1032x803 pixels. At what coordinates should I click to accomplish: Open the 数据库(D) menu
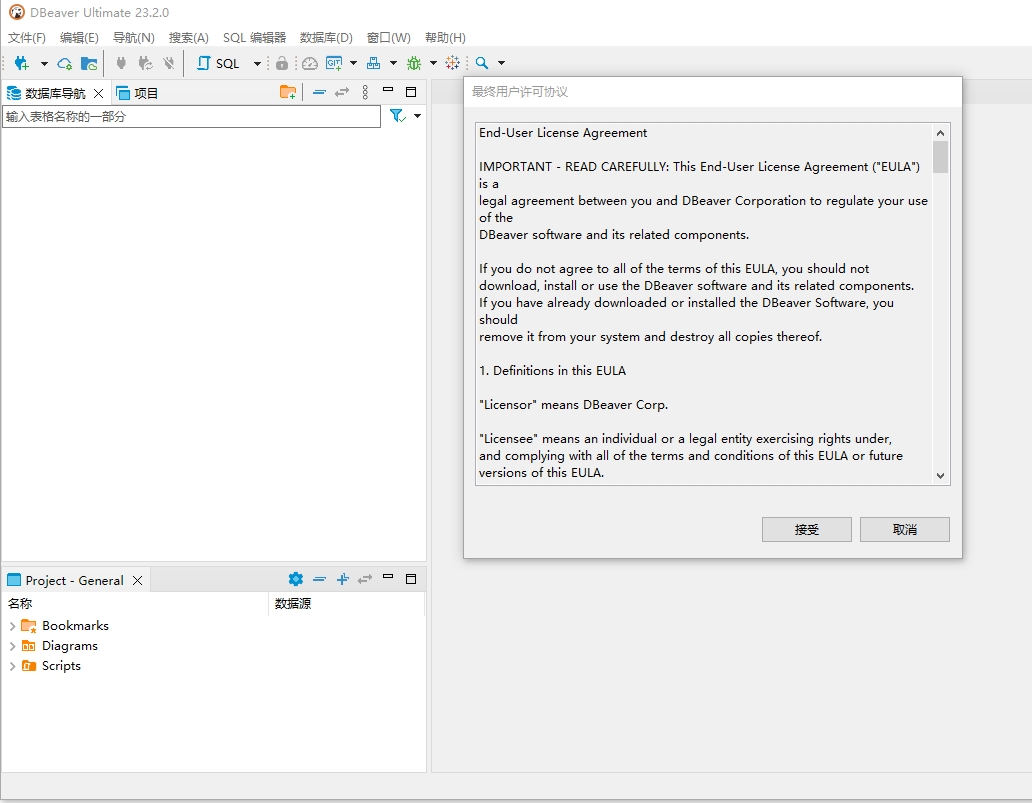pos(326,38)
